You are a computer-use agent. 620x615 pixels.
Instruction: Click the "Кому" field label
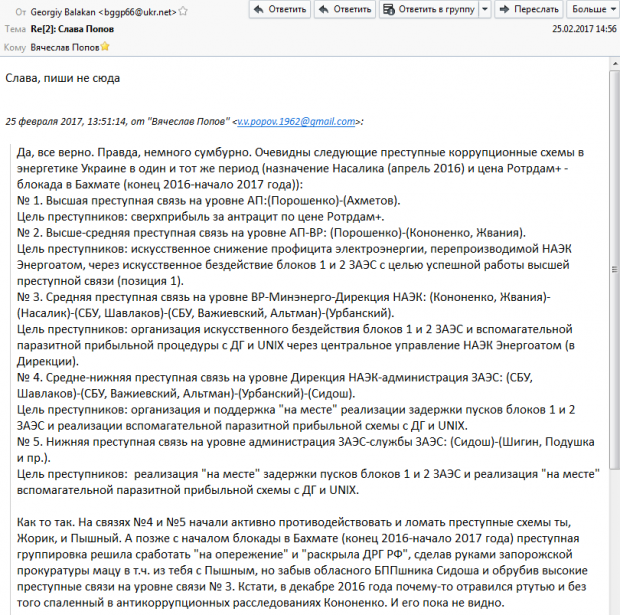click(x=14, y=47)
